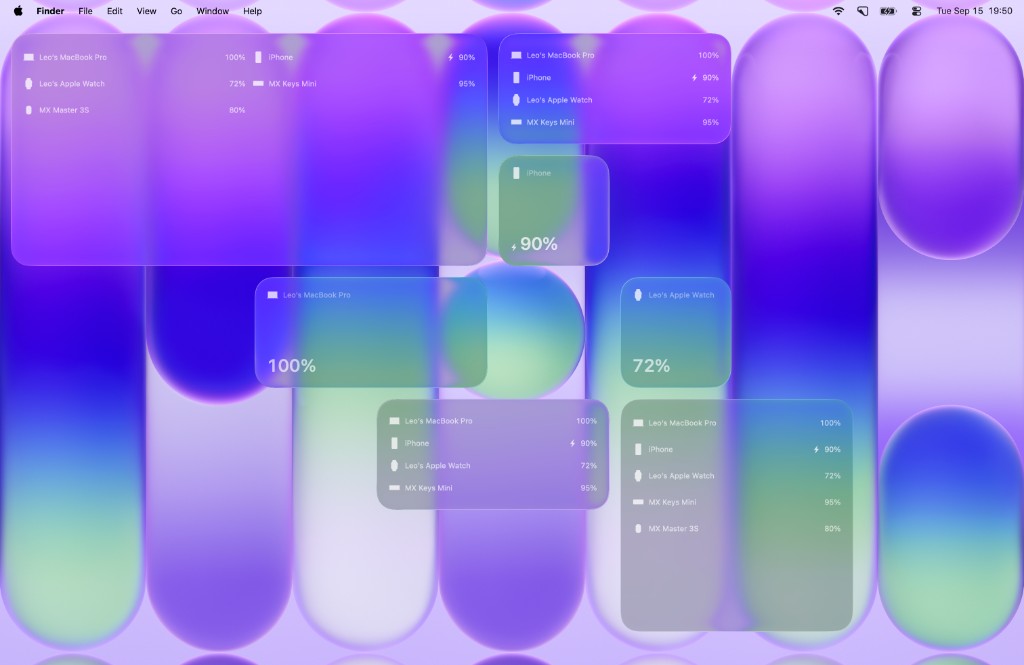Click watch icon in small Apple Watch widget
1024x665 pixels.
tap(638, 295)
